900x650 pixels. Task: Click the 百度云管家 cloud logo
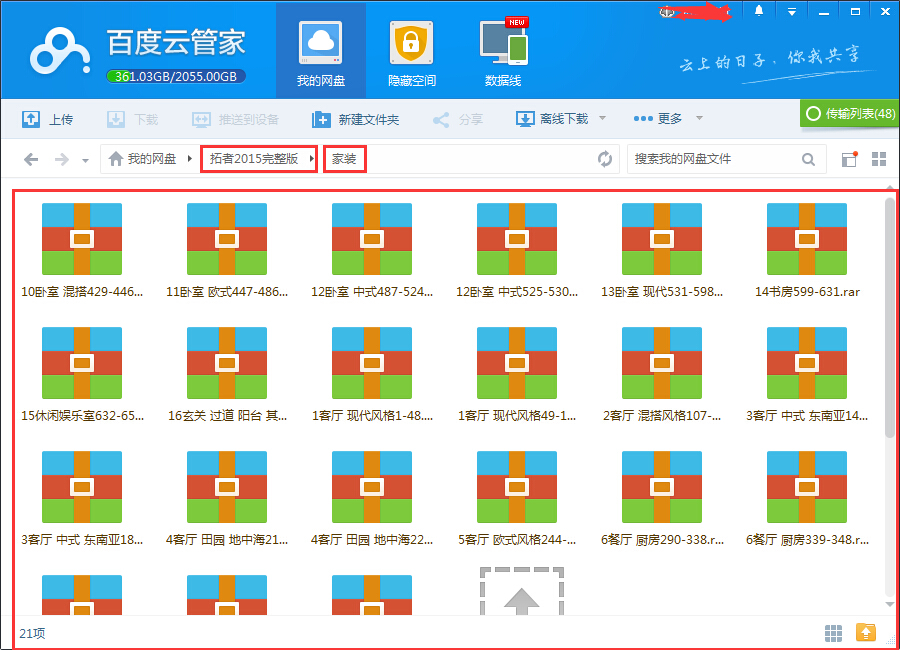click(60, 53)
